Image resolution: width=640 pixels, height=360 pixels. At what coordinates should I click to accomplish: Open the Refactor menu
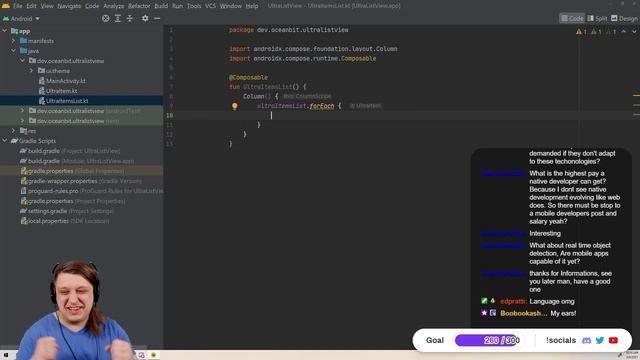[x=139, y=6]
